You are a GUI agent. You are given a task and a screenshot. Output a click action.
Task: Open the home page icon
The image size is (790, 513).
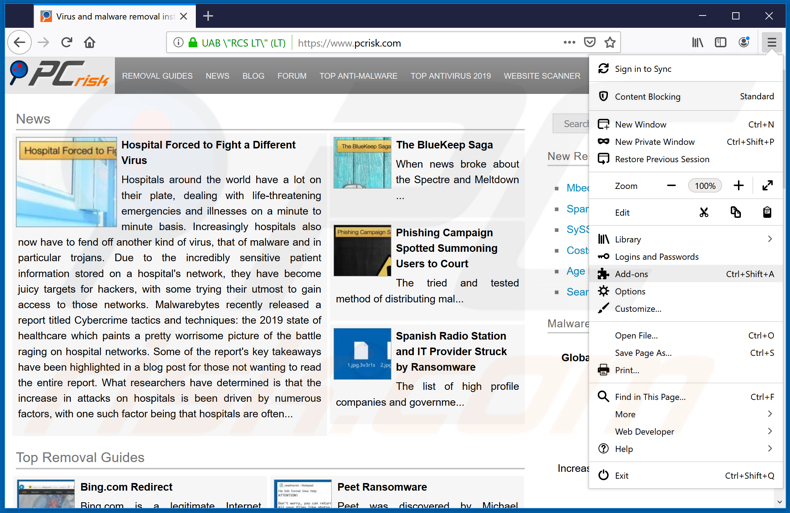tap(90, 43)
